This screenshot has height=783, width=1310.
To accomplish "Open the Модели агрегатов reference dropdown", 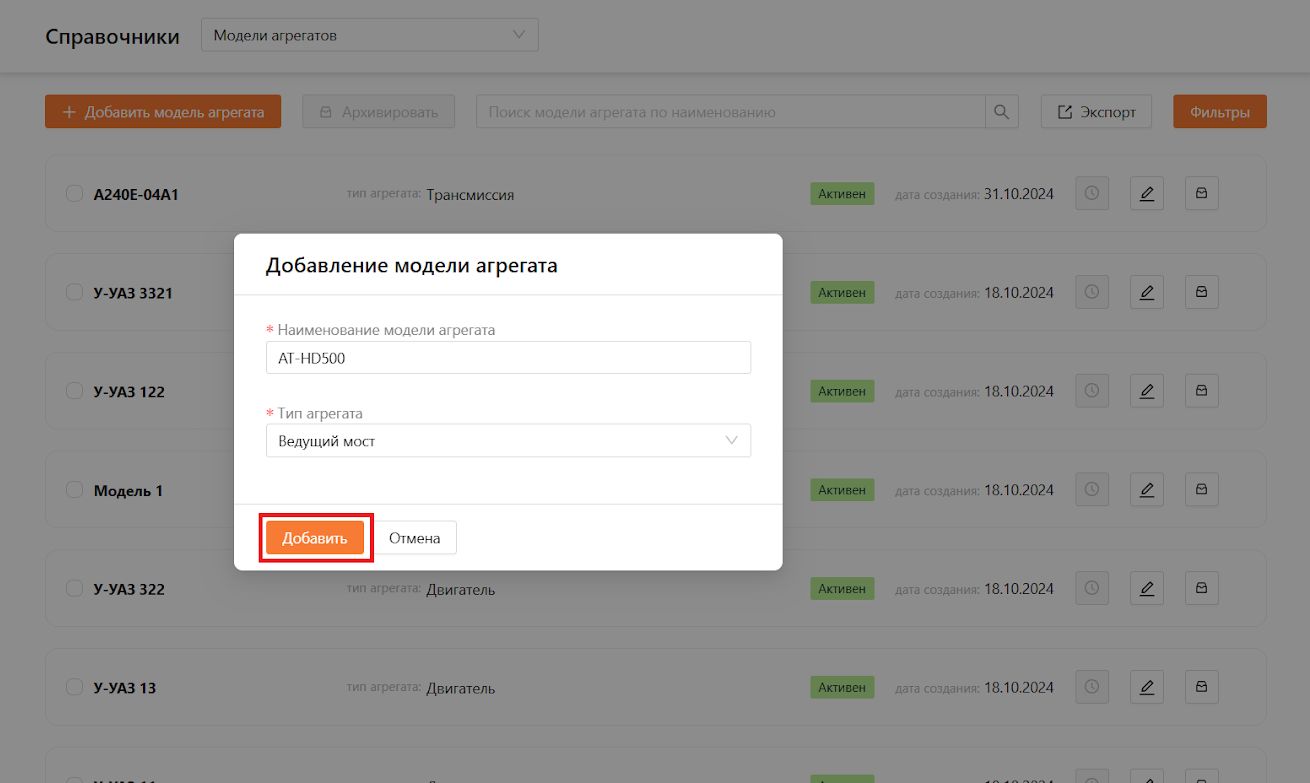I will pos(370,35).
